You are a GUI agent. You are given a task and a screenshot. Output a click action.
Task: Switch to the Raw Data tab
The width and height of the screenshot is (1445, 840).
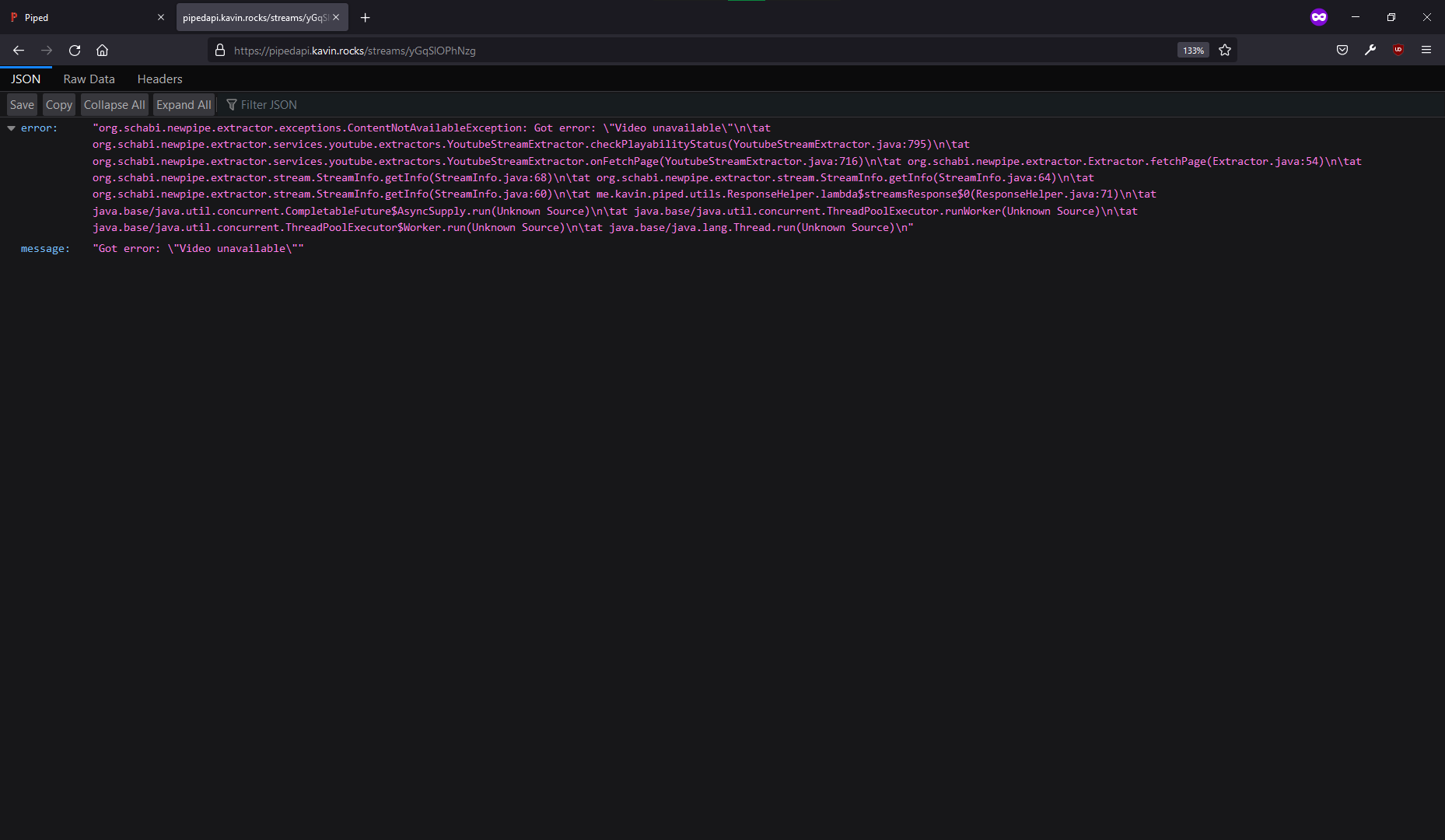coord(88,79)
